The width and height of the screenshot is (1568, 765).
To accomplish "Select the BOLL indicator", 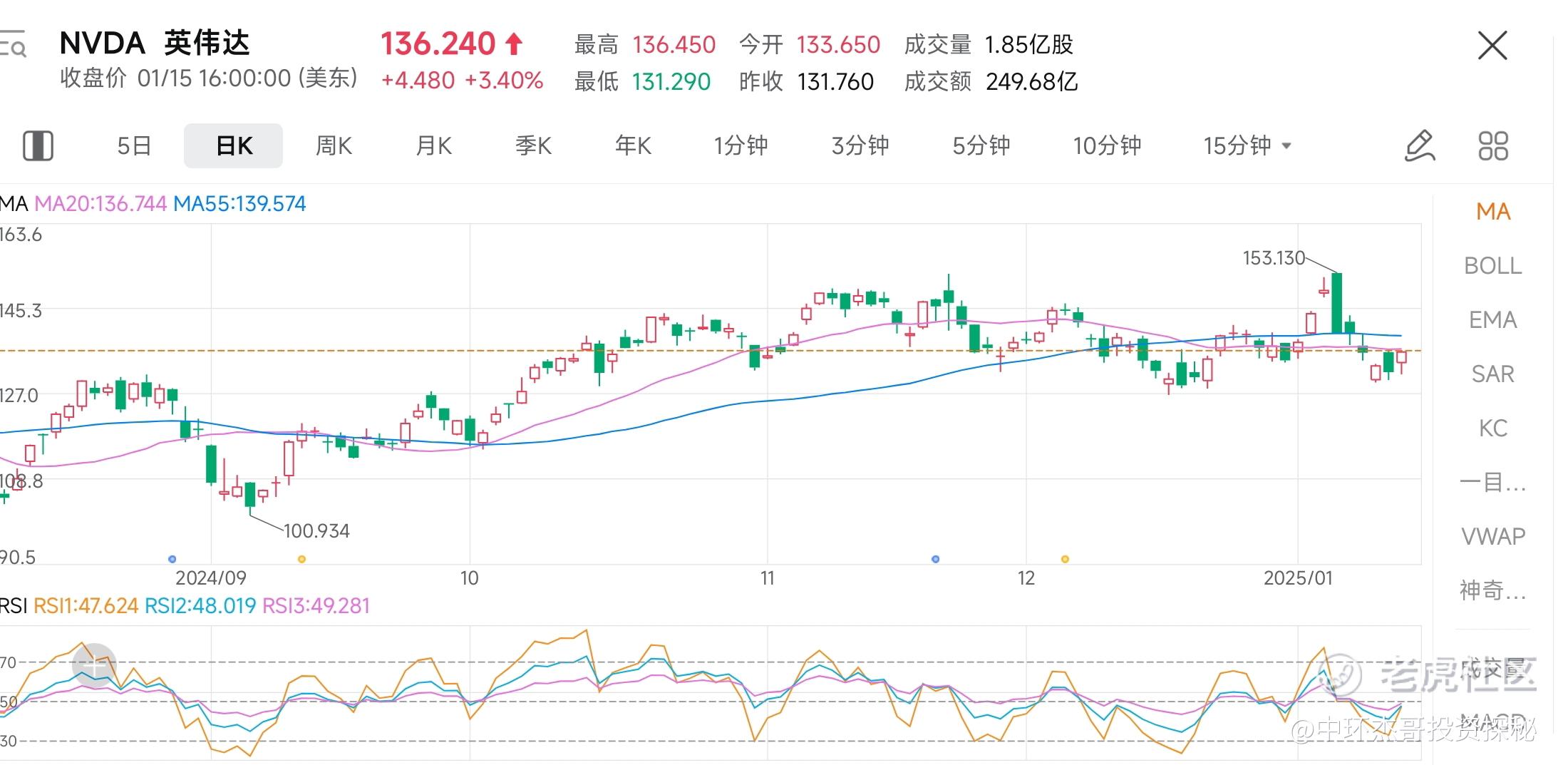I will (x=1493, y=266).
